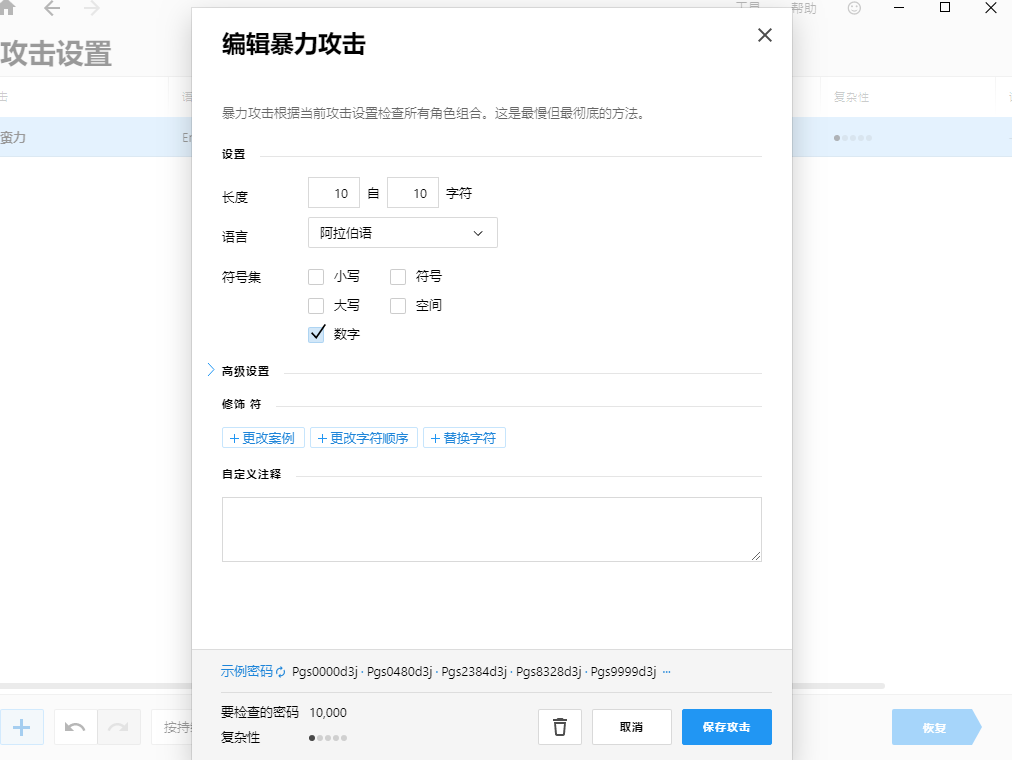Expand the 高级设置 section
1012x760 pixels.
[x=211, y=370]
